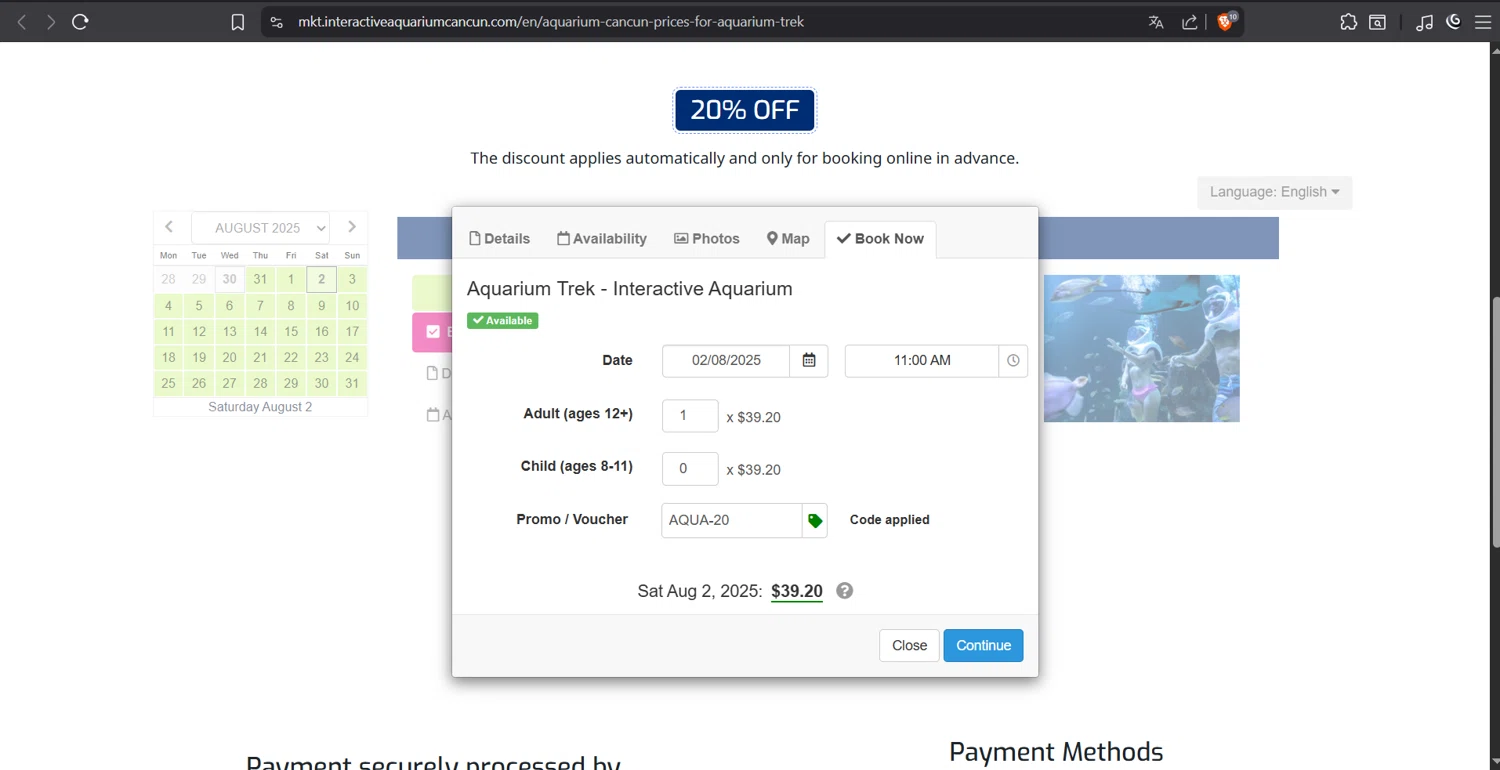Open the AUGUST 2025 month dropdown
The image size is (1500, 770).
click(260, 228)
